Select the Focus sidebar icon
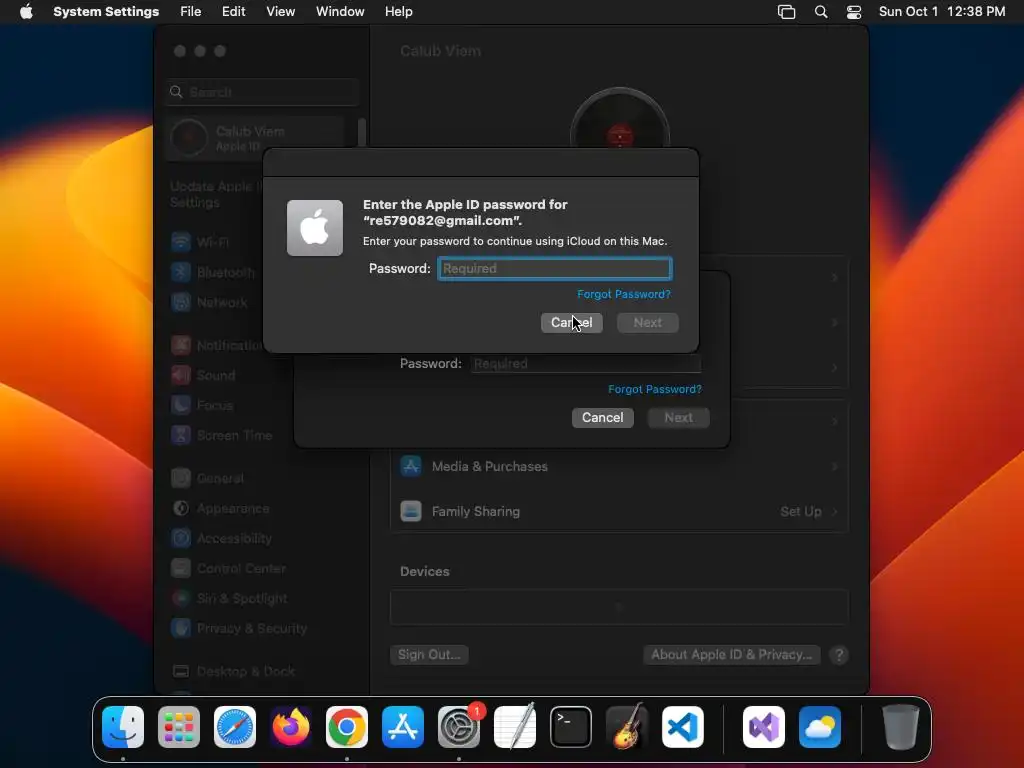The image size is (1024, 768). (x=181, y=405)
